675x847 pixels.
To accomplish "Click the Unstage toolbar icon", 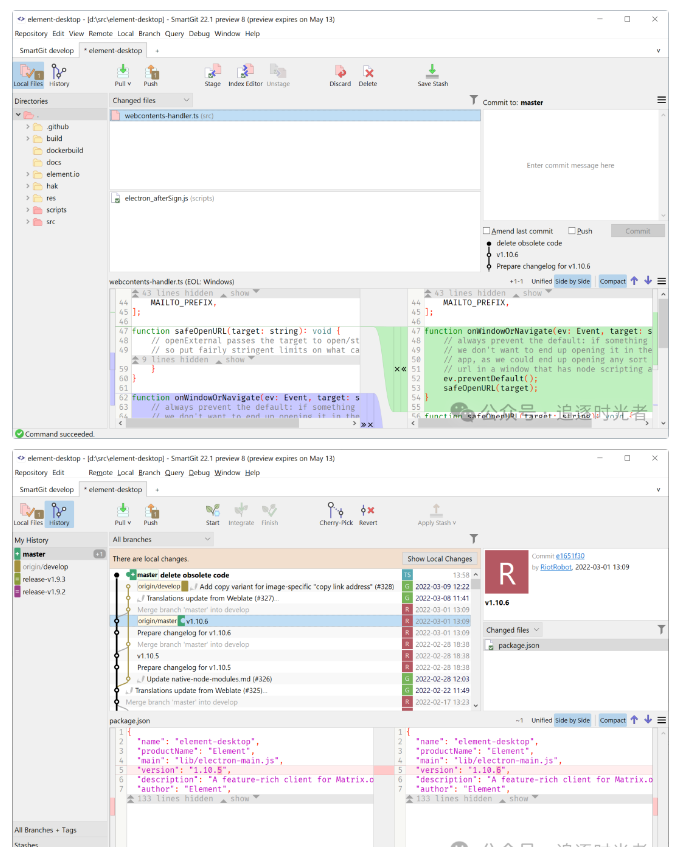I will coord(278,75).
